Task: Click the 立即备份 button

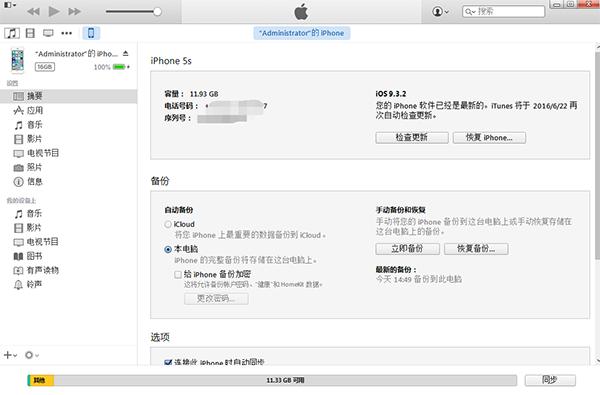Action: (x=407, y=249)
